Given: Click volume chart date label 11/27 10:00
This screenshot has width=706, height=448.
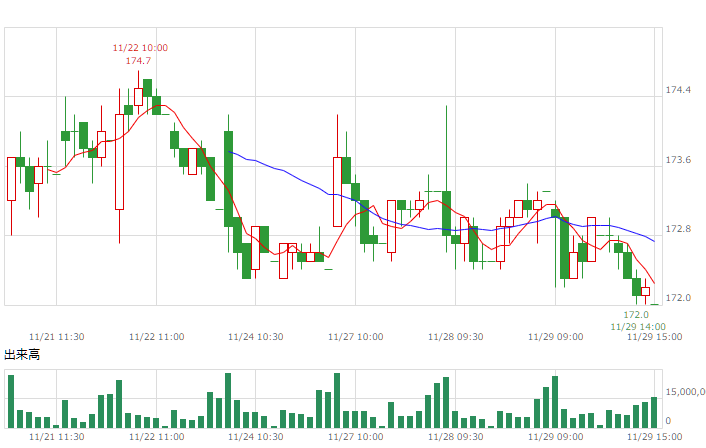Looking at the screenshot, I should click(356, 437).
